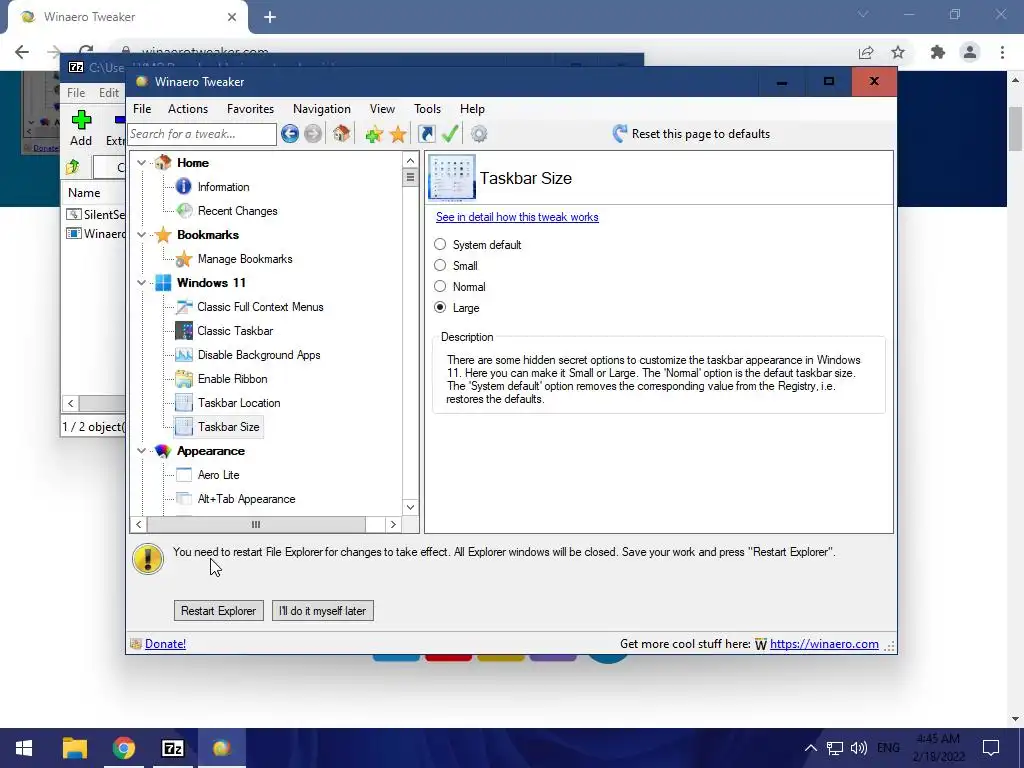Open the https://winaero.com link
The width and height of the screenshot is (1024, 768).
[x=824, y=644]
